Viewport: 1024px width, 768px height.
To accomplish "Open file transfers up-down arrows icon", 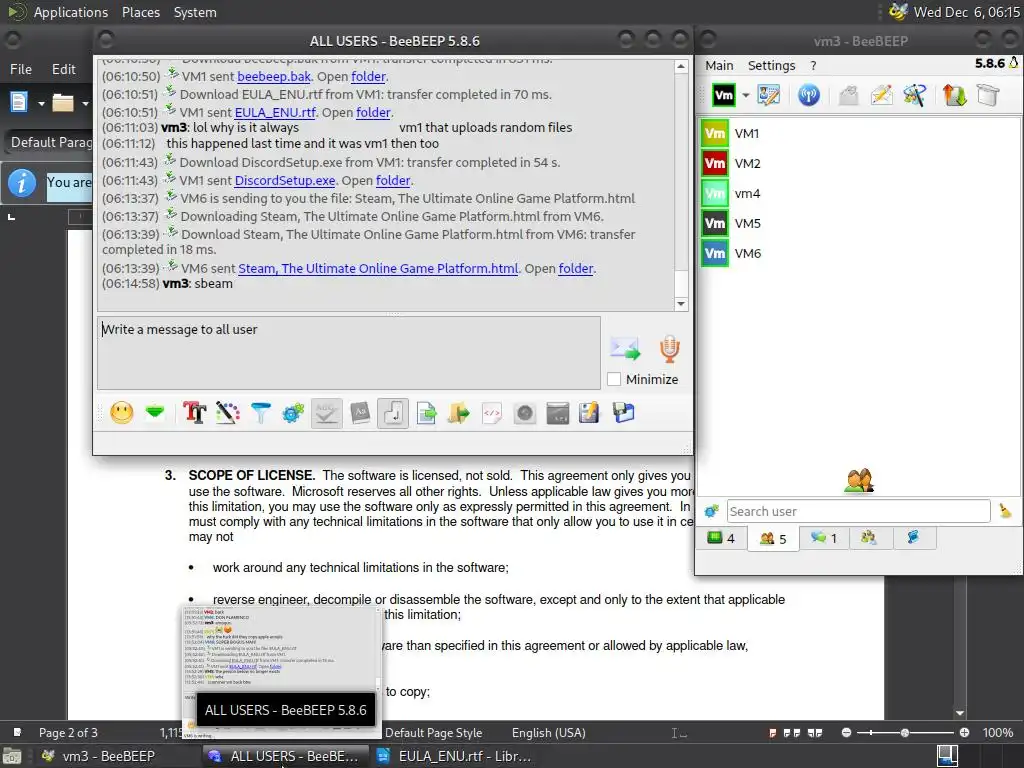I will (x=954, y=95).
